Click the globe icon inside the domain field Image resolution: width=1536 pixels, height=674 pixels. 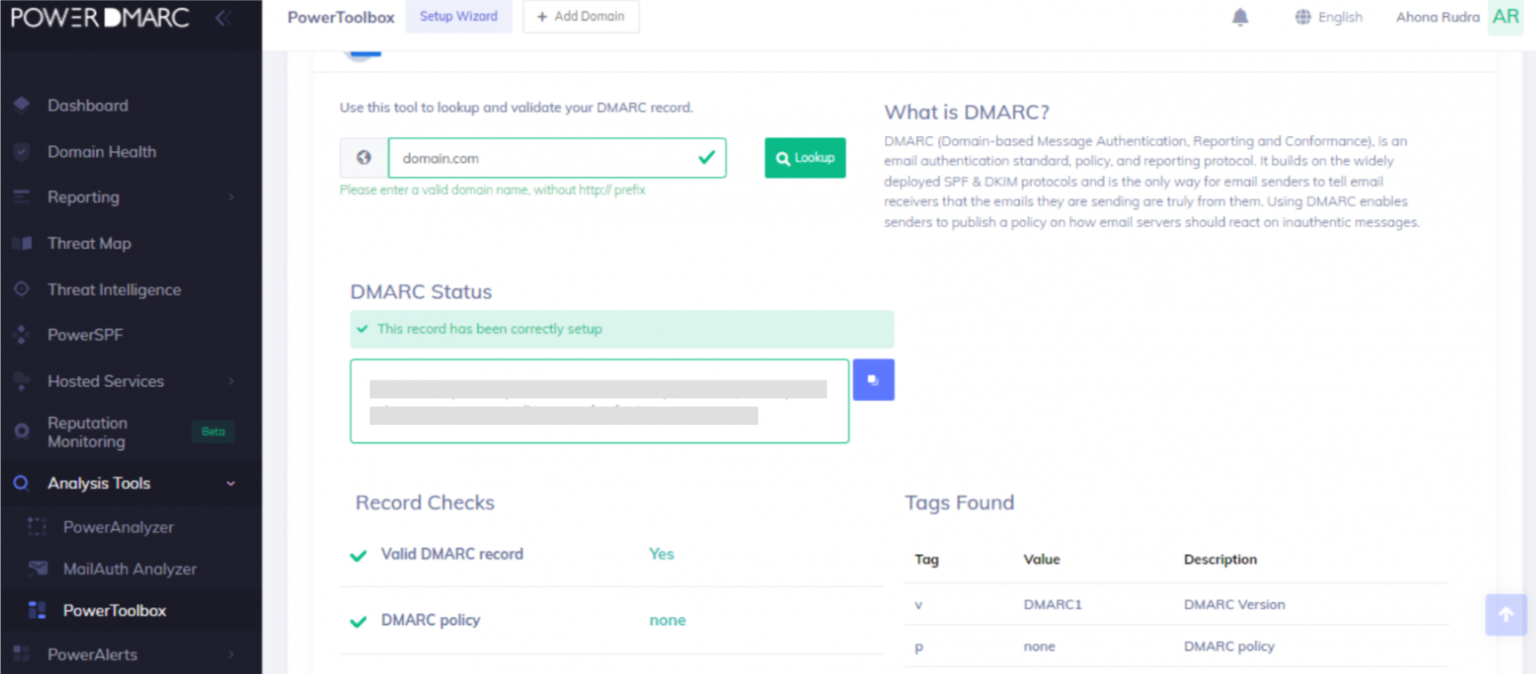coord(362,157)
